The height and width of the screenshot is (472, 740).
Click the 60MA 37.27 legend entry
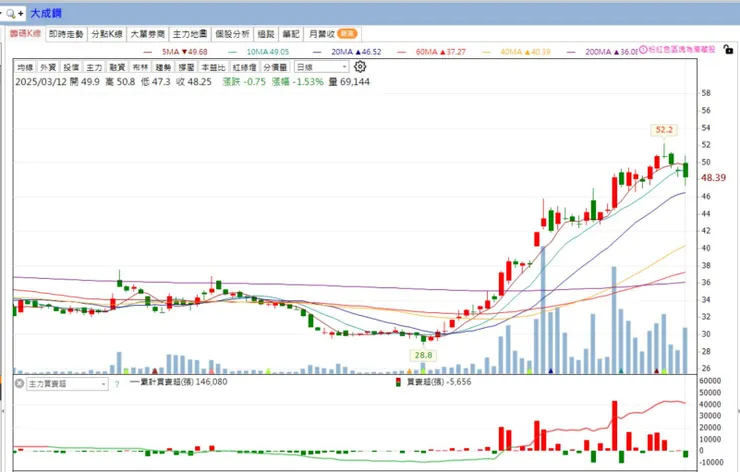(x=431, y=52)
